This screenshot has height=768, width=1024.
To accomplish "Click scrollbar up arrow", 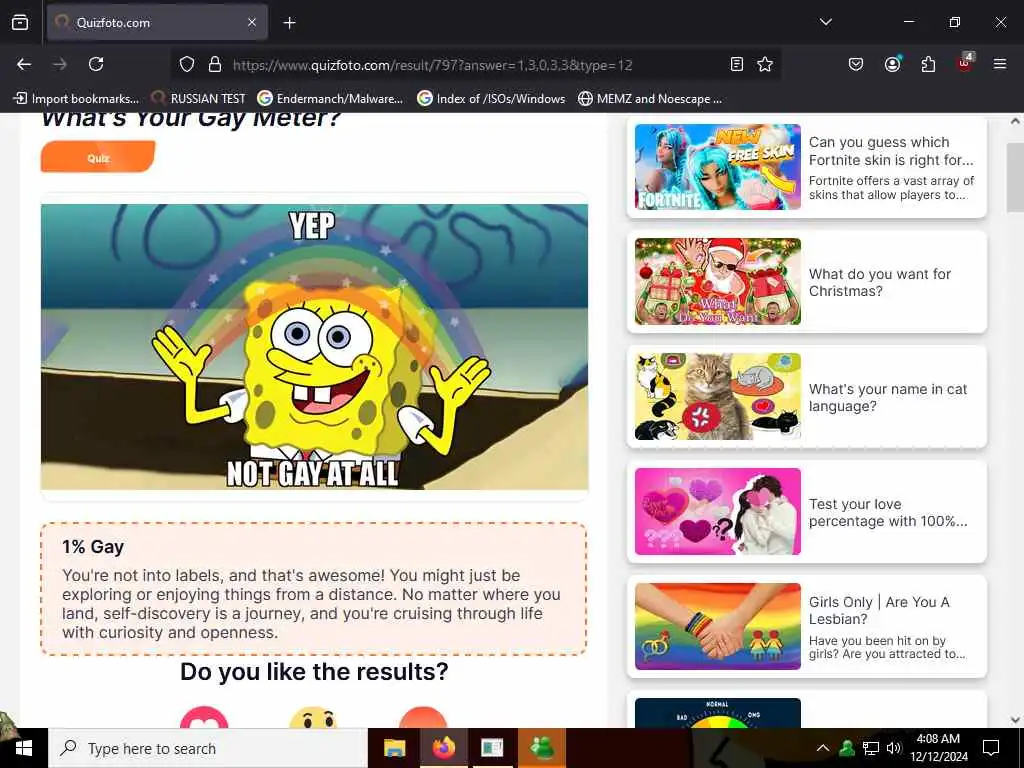I will coord(1015,121).
